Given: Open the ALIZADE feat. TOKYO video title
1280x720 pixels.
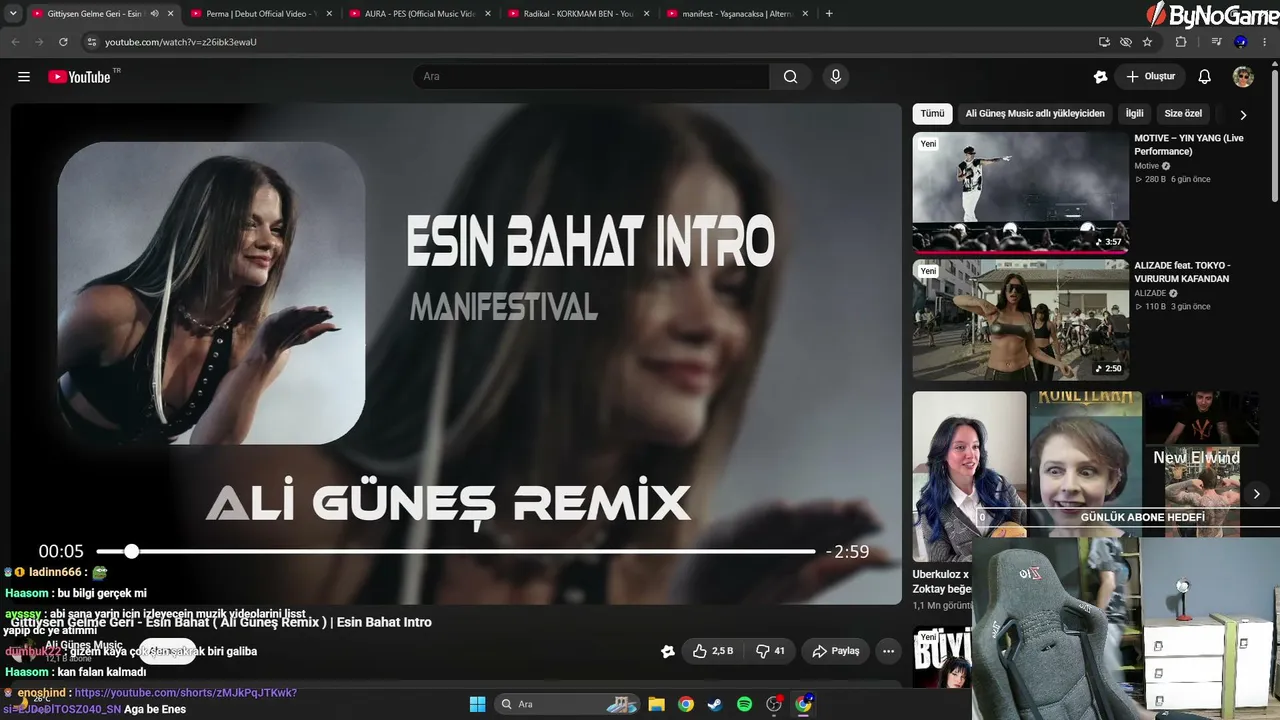Looking at the screenshot, I should (x=1182, y=272).
